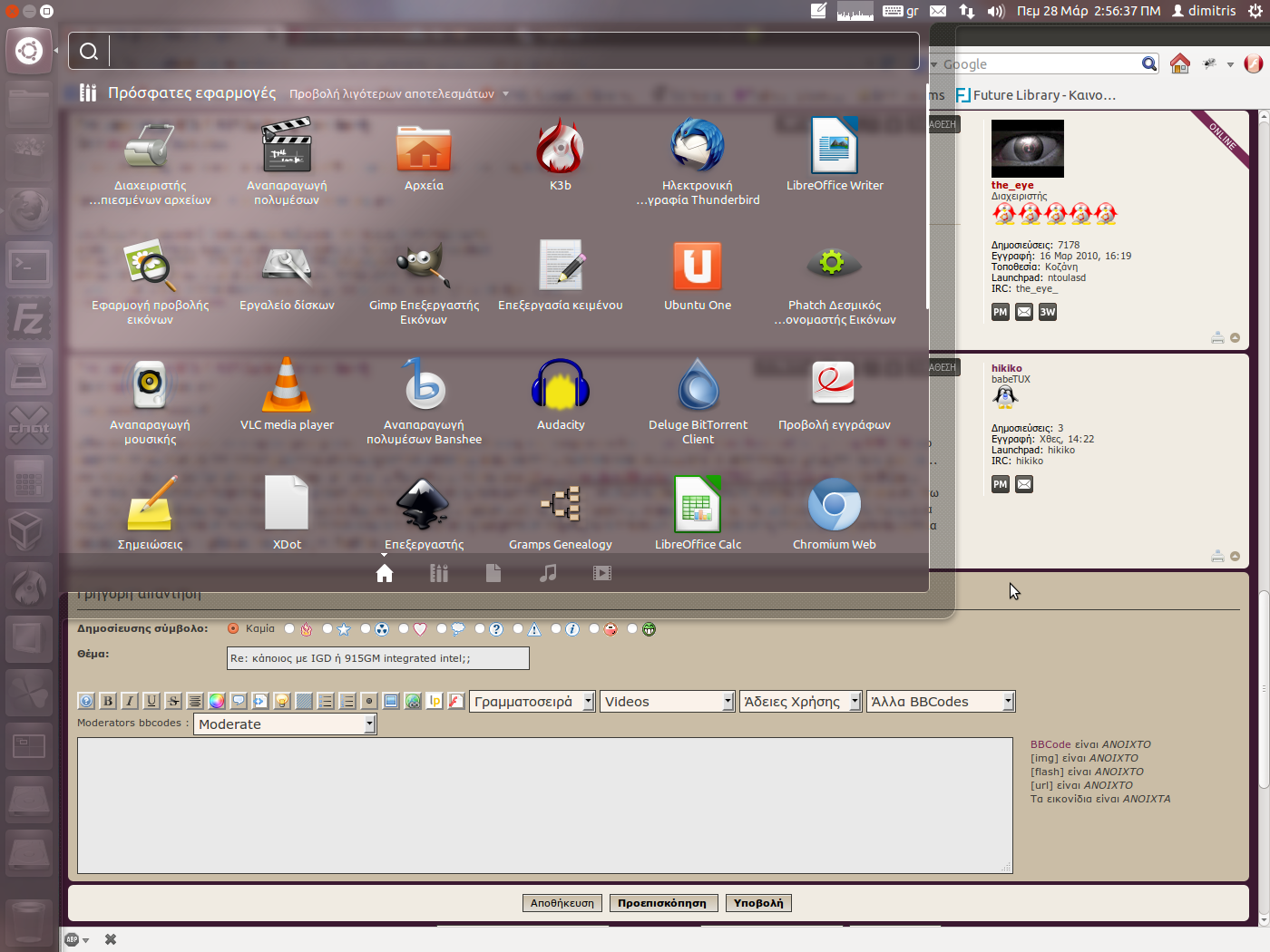Select the question mark post icon radio
The image size is (1270, 952).
pyautogui.click(x=480, y=628)
